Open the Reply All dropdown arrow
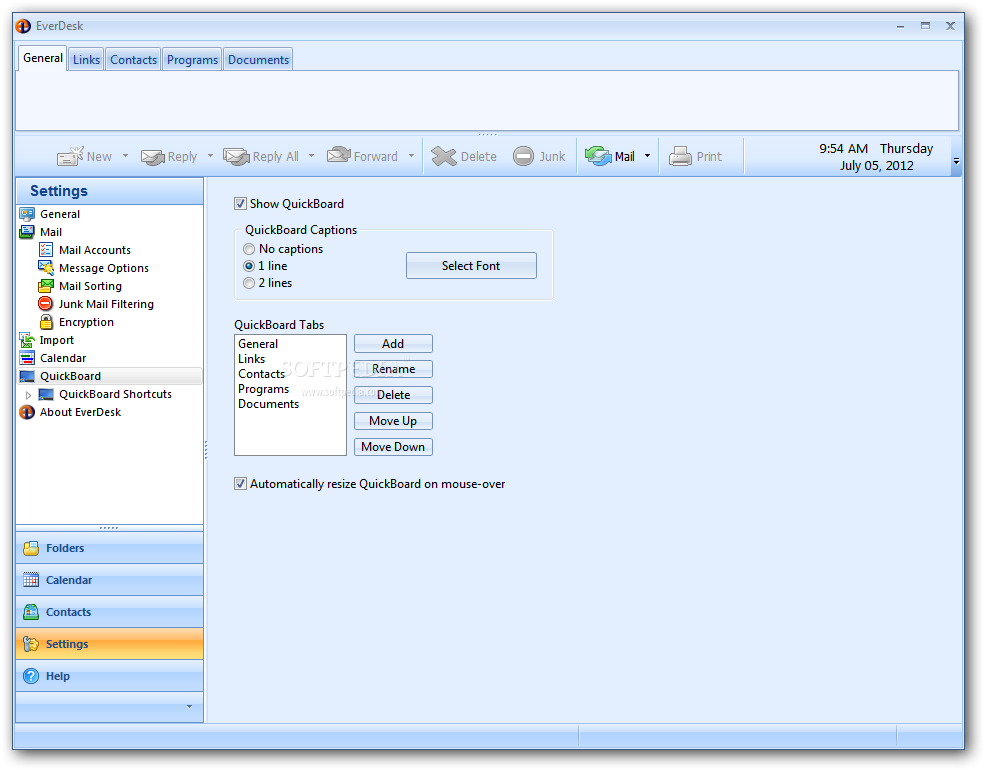Viewport: 985px width, 770px height. tap(311, 156)
